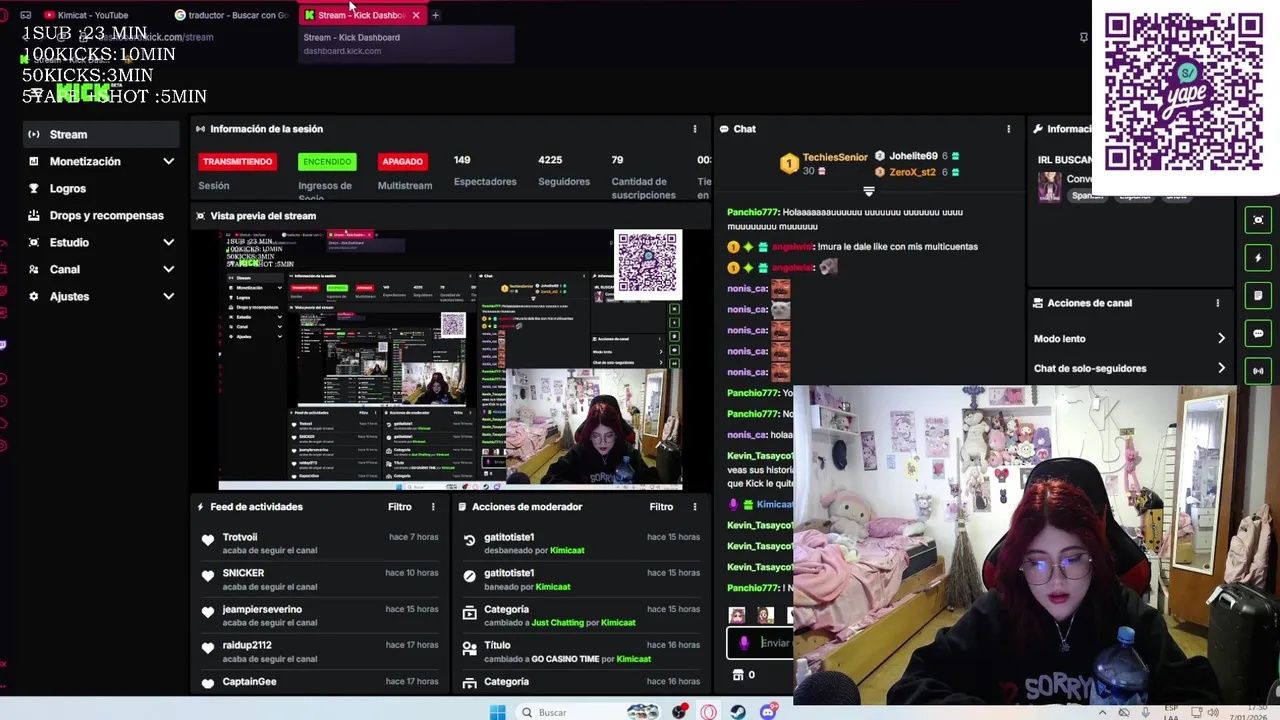Click the purple emote icon in chat input
Screen dimensions: 1280x720
click(x=743, y=643)
